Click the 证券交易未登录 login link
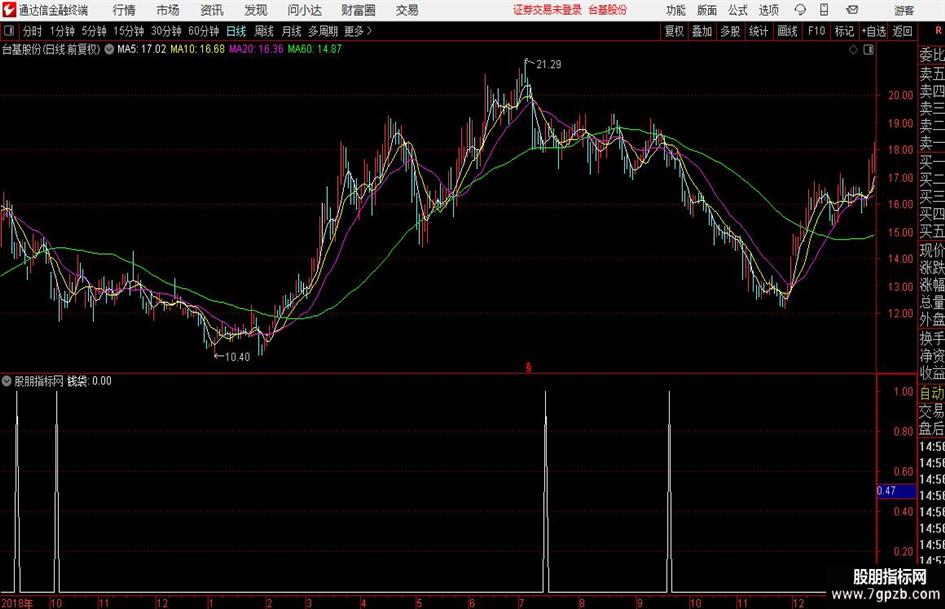 pyautogui.click(x=547, y=10)
